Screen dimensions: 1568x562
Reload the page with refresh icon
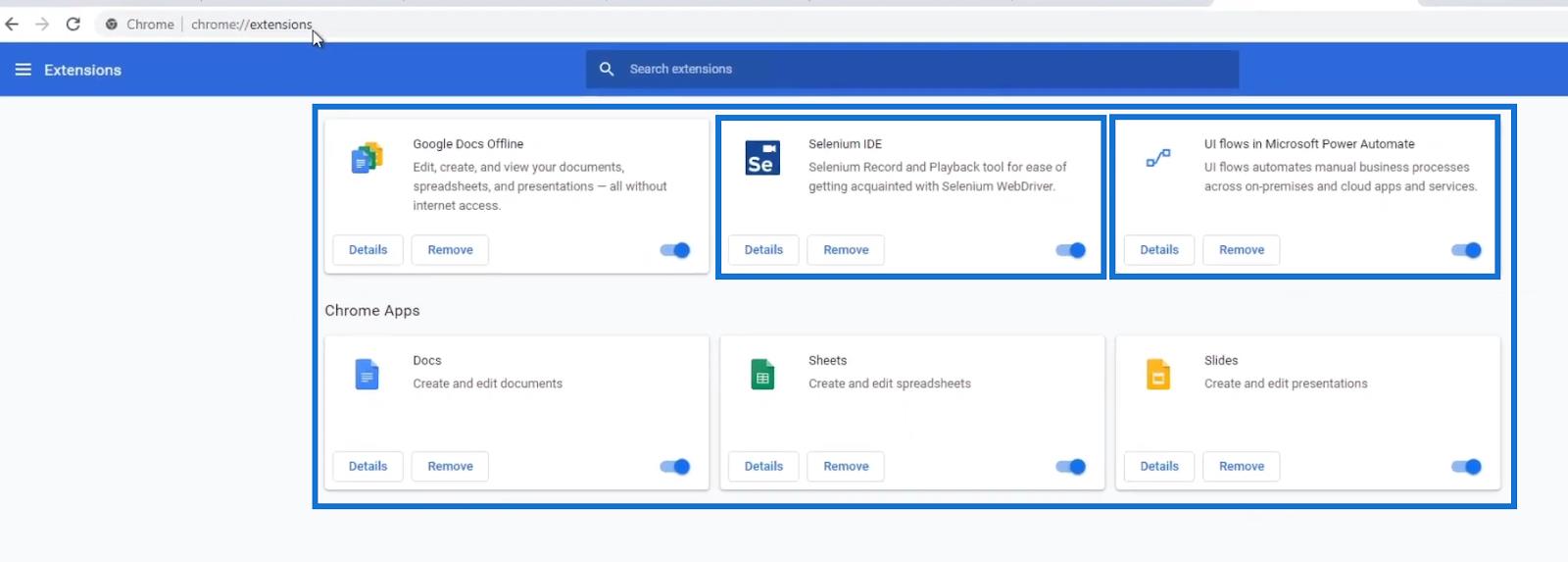click(x=73, y=25)
